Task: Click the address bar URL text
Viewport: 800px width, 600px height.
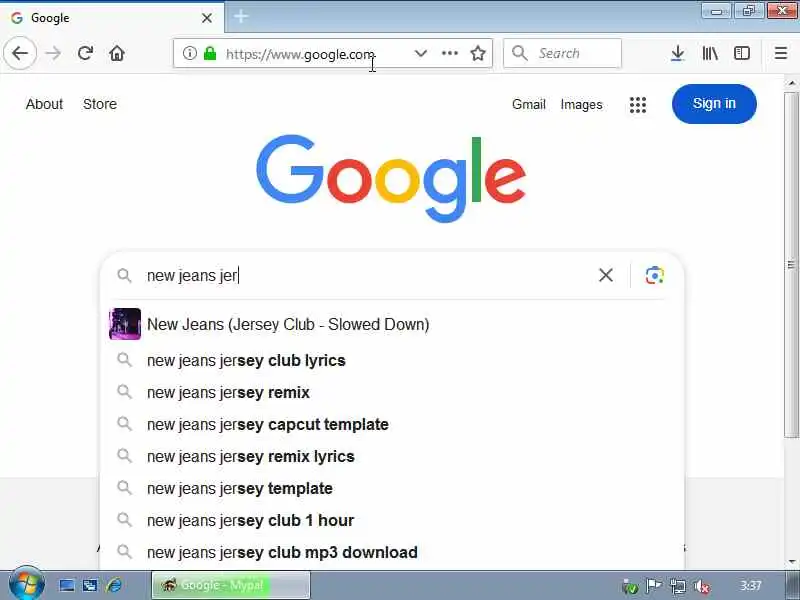Action: point(301,54)
